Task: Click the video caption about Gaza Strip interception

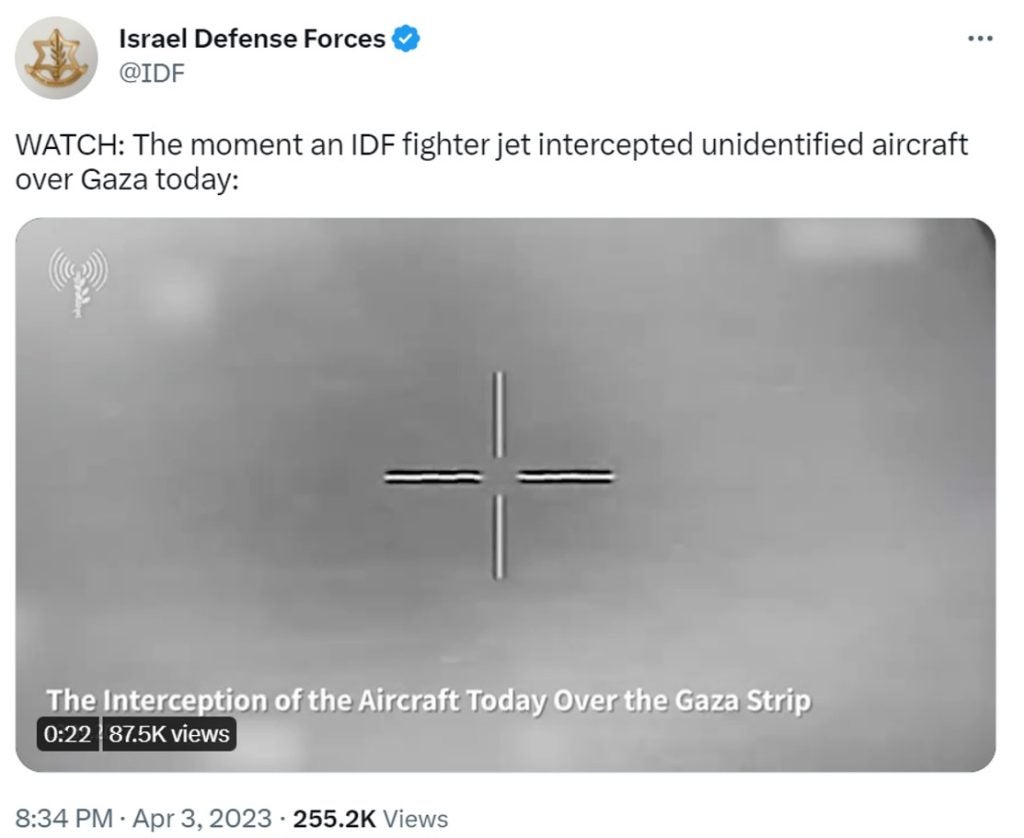Action: (428, 700)
